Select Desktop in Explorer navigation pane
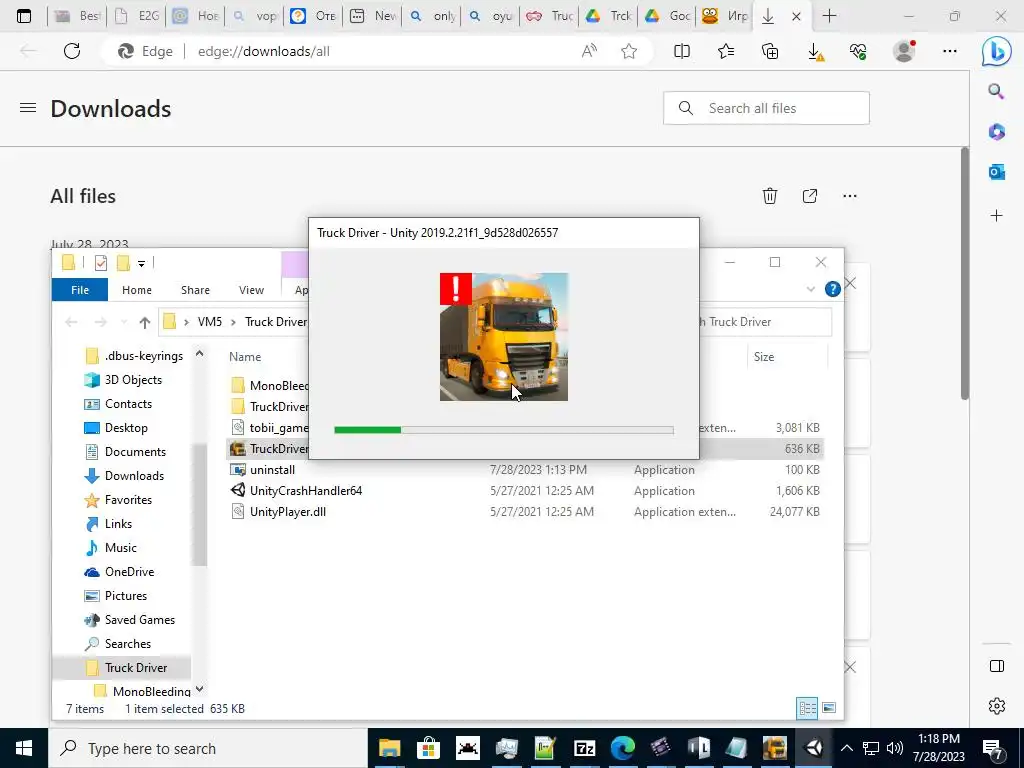Image resolution: width=1024 pixels, height=768 pixels. 126,428
